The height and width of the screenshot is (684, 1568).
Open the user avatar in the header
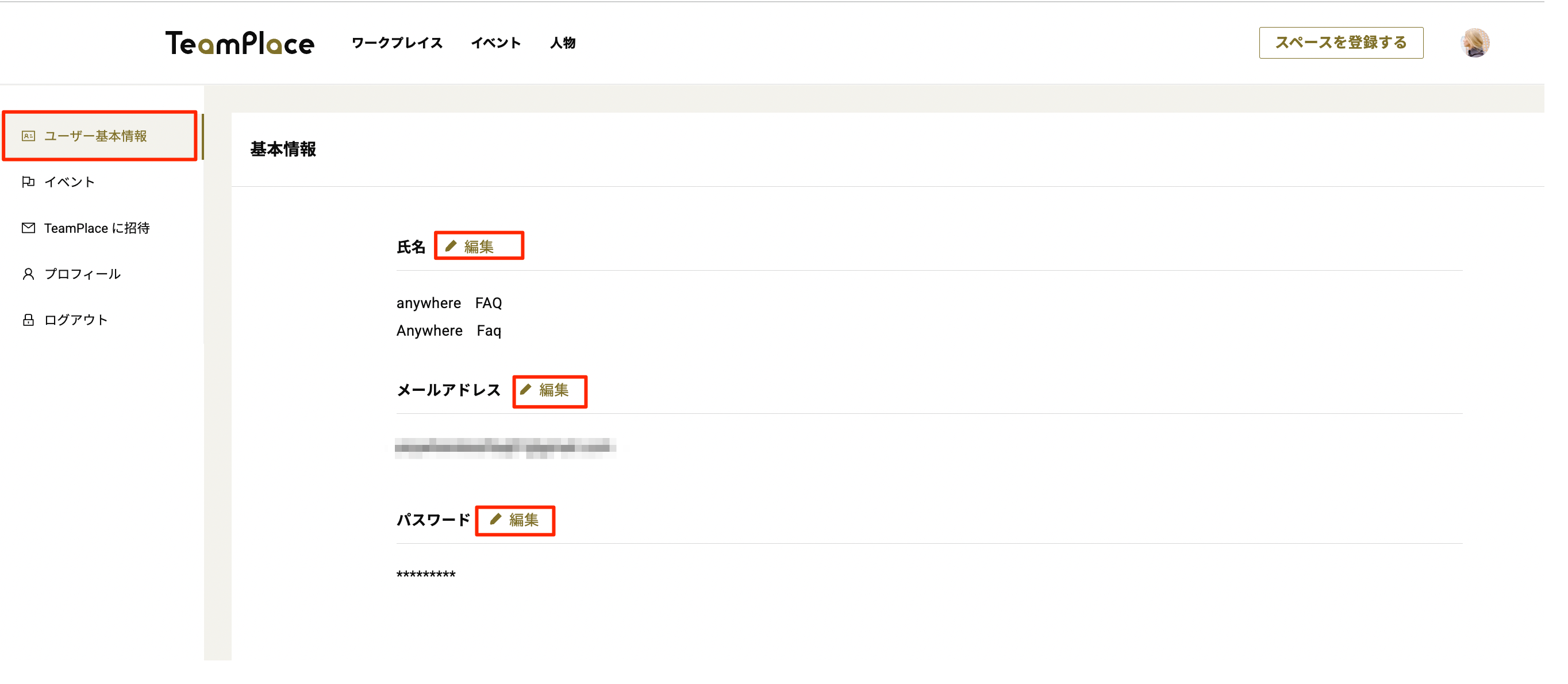coord(1474,43)
